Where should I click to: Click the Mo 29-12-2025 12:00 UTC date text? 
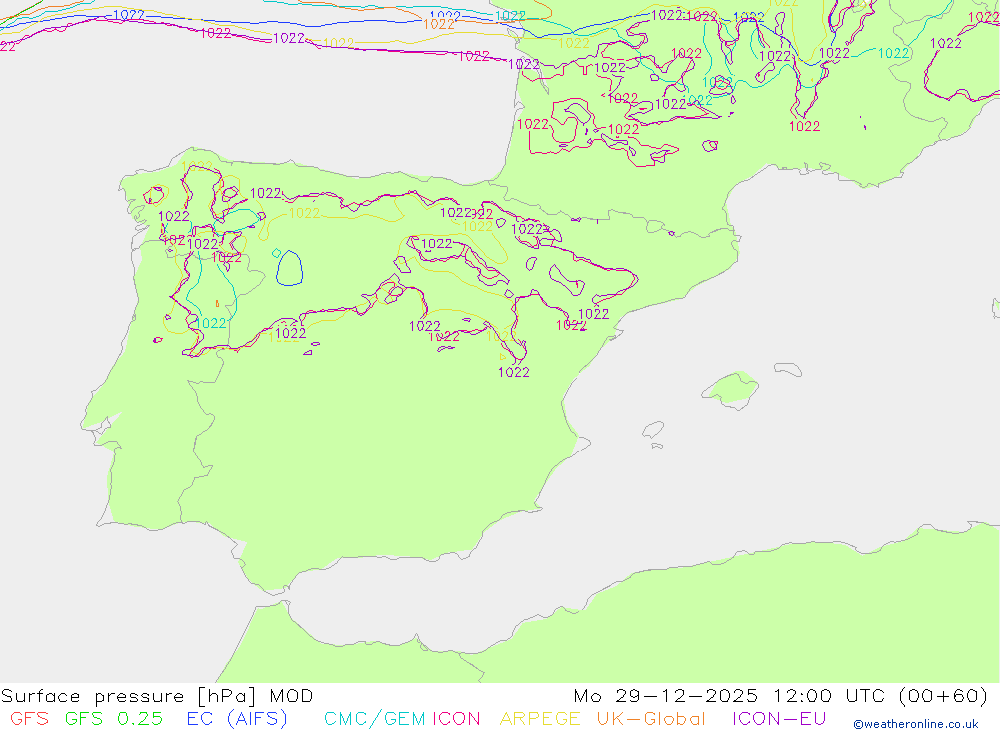734,696
